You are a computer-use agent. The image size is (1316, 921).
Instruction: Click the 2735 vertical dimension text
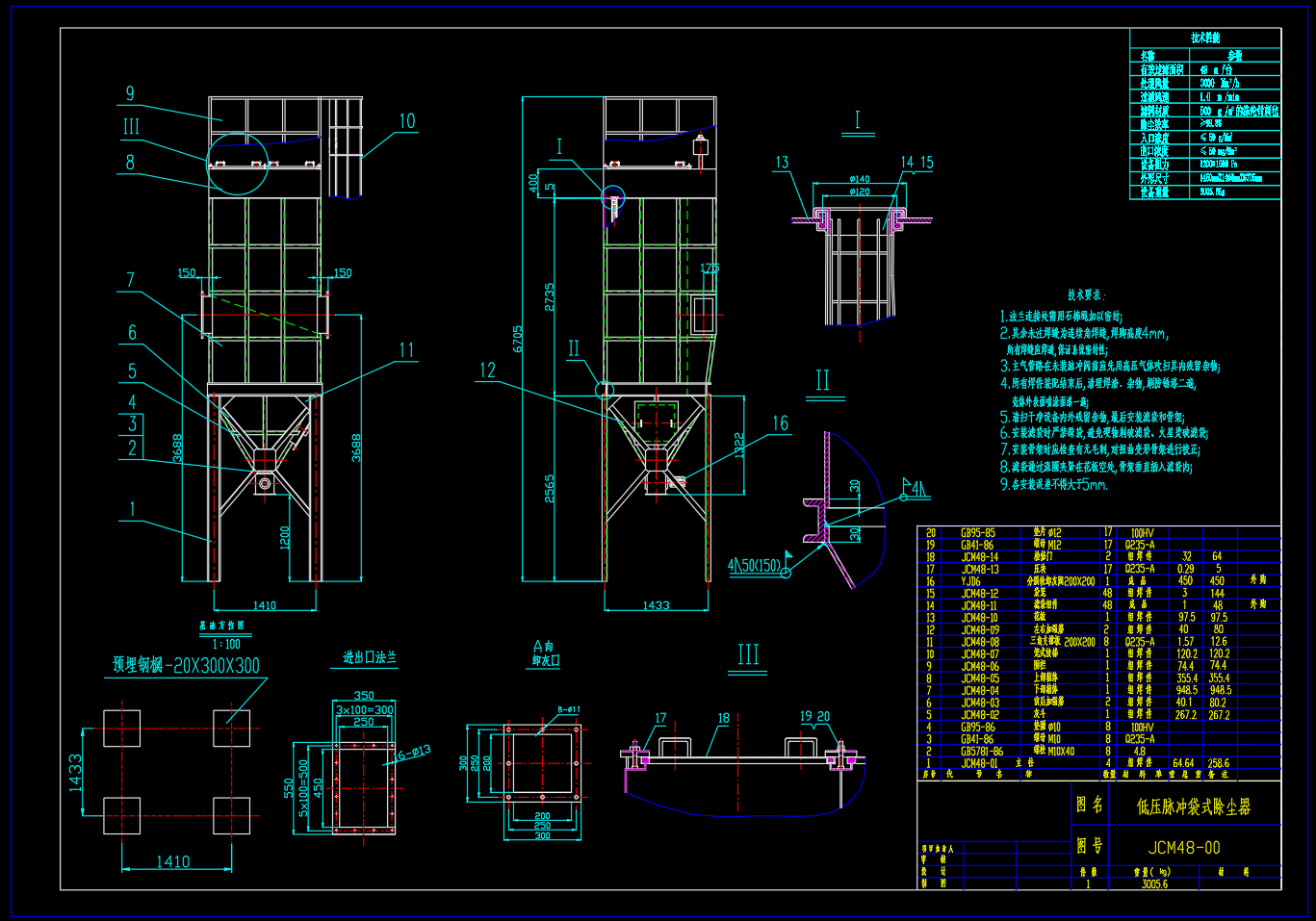[550, 296]
